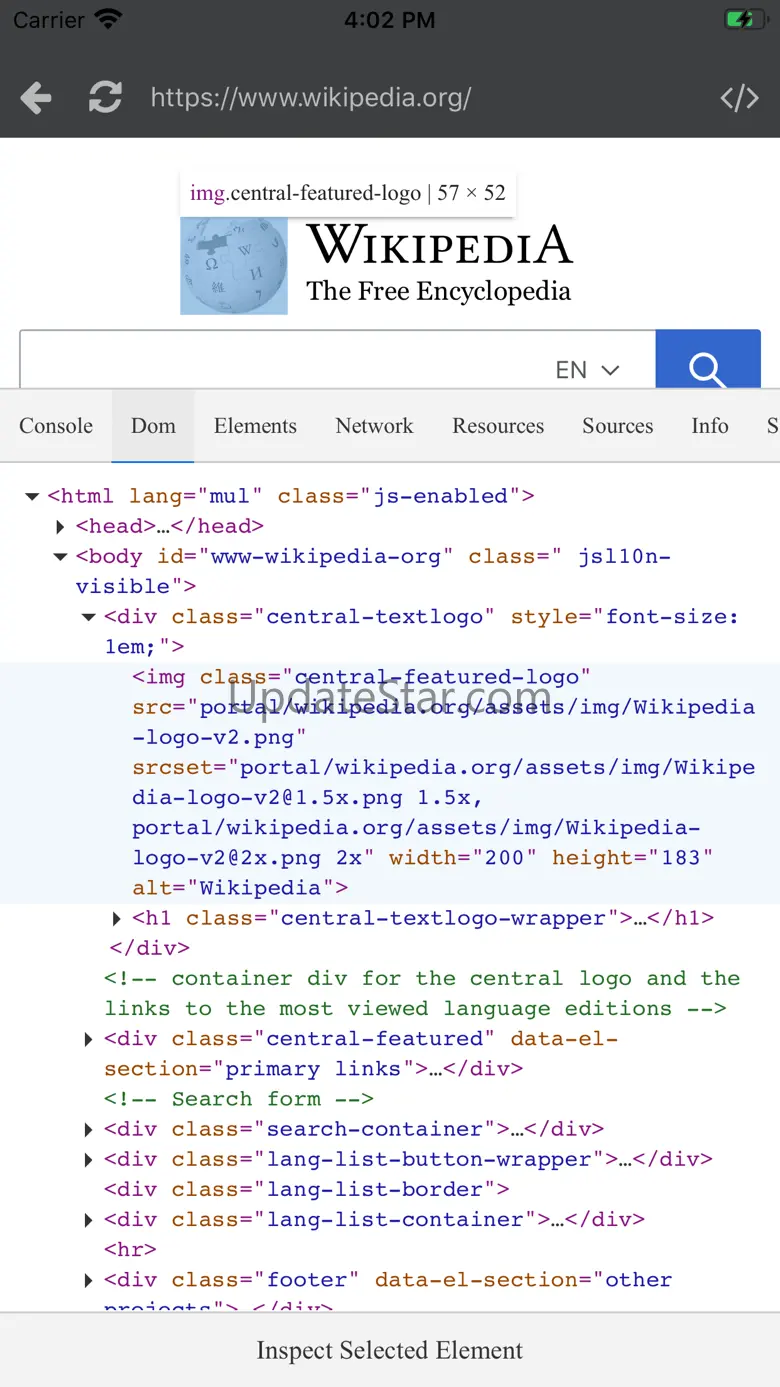Select the img central-featured-logo node

click(x=390, y=783)
